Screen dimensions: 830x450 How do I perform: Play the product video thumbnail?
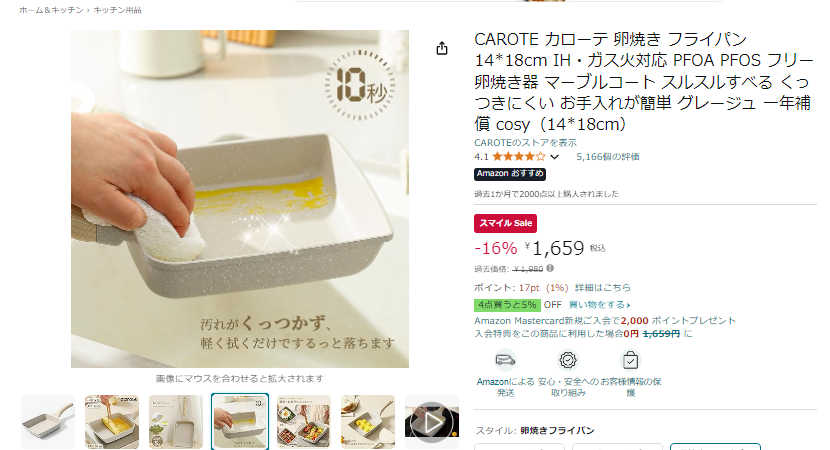(x=432, y=422)
